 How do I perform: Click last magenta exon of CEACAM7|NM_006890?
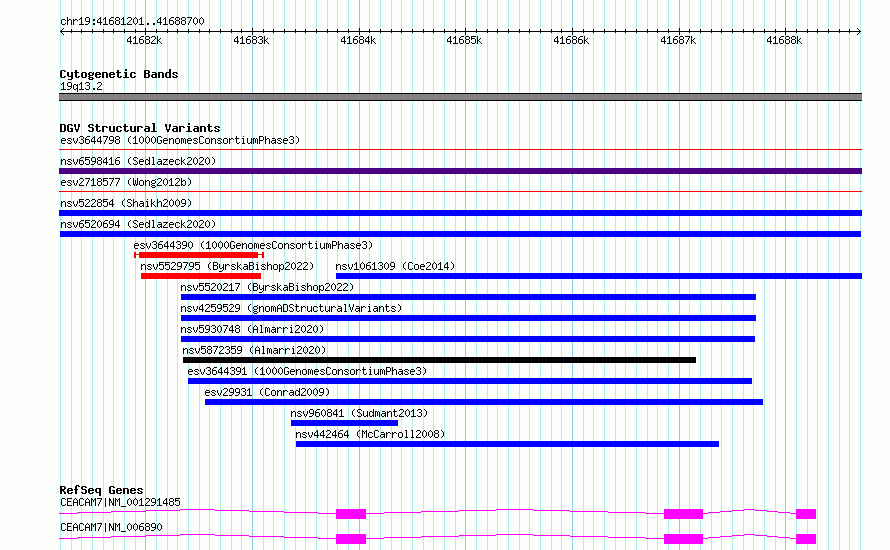coord(806,539)
